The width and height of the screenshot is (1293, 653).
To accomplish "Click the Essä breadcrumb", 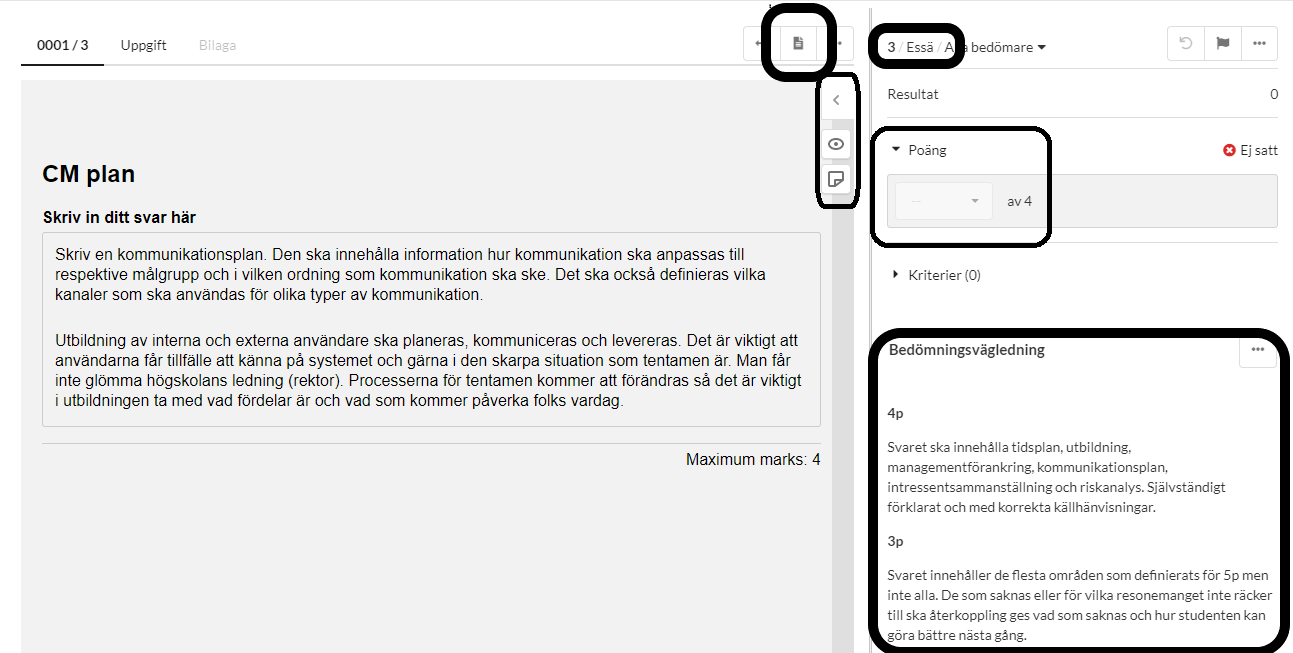I will [x=919, y=47].
